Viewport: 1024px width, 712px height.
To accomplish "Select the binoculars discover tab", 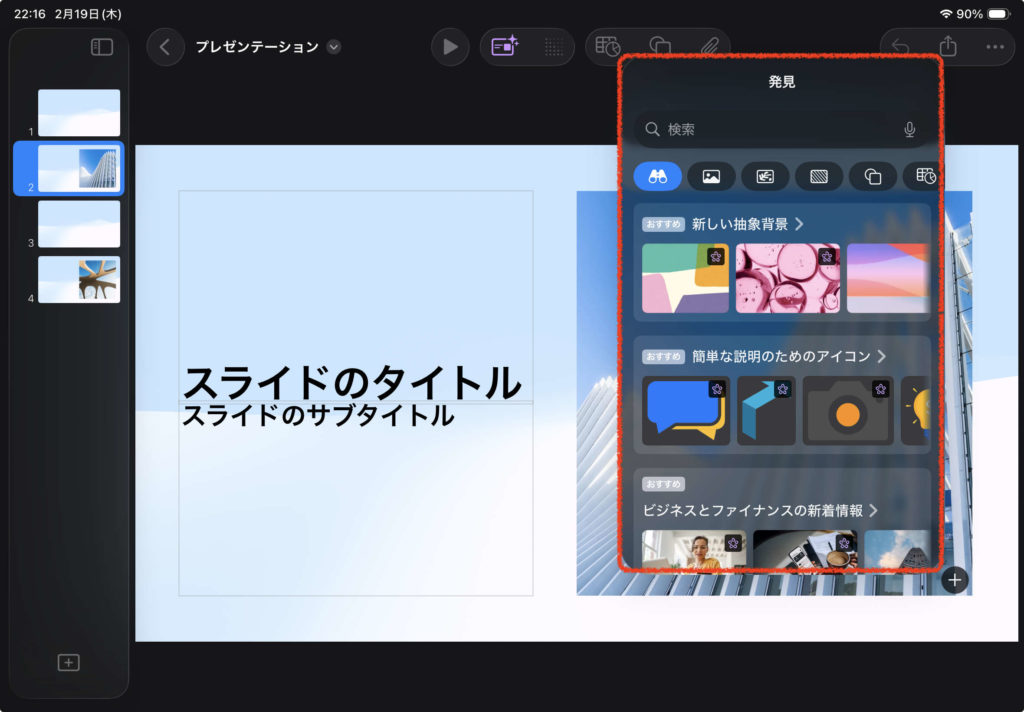I will pyautogui.click(x=658, y=177).
